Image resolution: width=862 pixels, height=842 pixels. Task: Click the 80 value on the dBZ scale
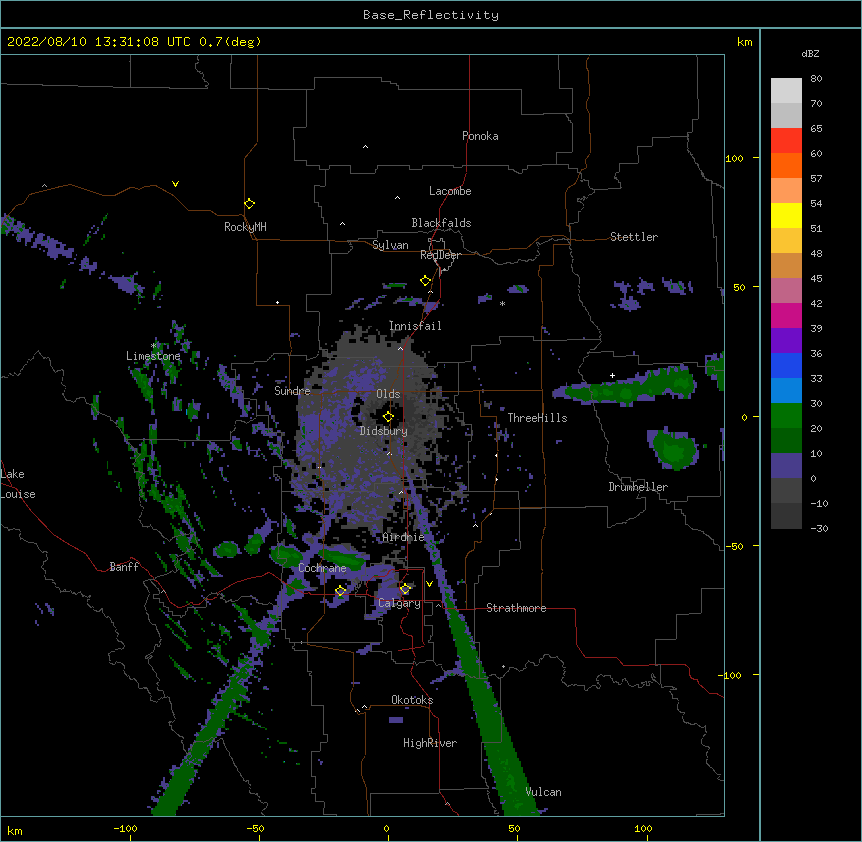click(x=816, y=79)
